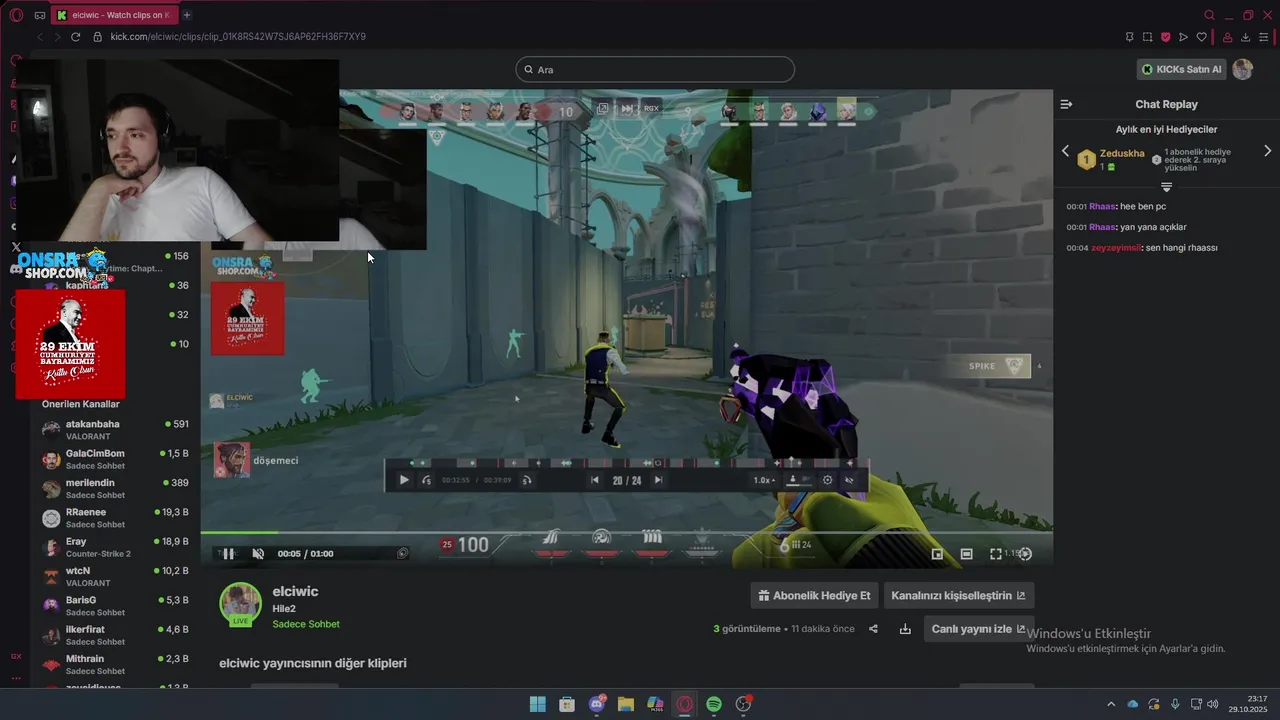Open atakanbaha recommended channel
1280x720 pixels.
coord(115,429)
